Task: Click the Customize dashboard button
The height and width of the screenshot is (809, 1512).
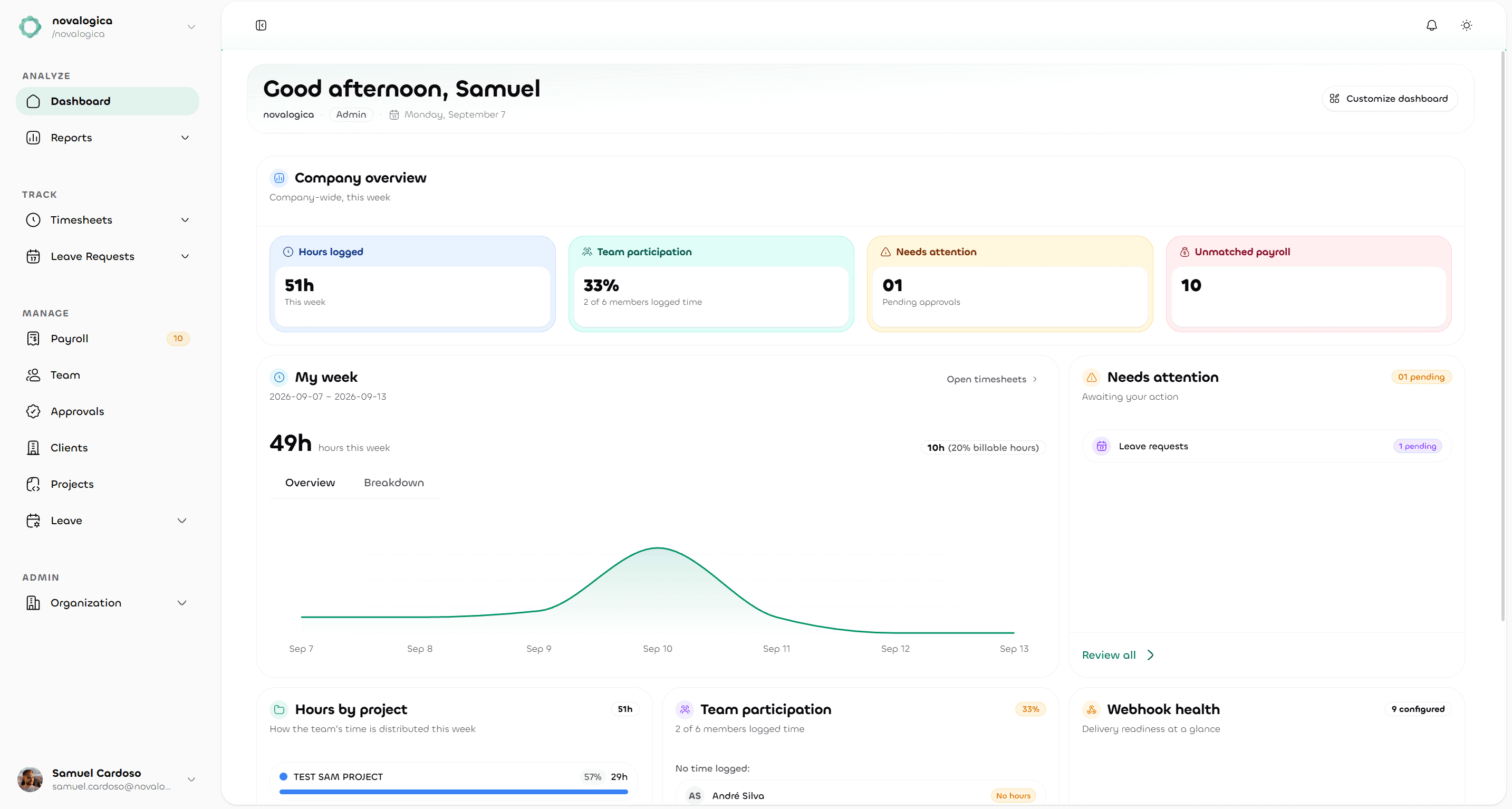Action: click(1389, 99)
